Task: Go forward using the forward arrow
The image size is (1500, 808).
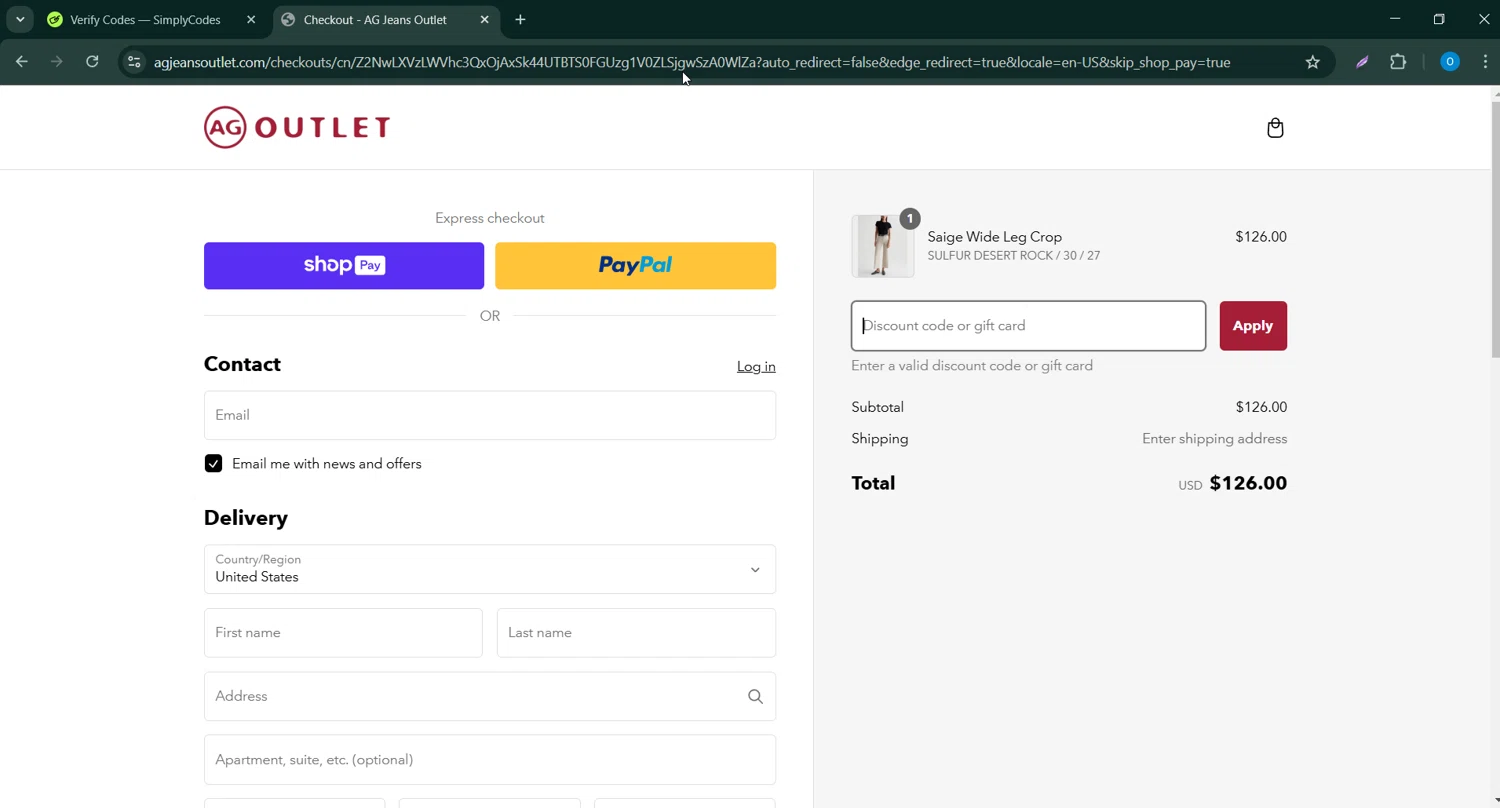Action: tap(57, 62)
